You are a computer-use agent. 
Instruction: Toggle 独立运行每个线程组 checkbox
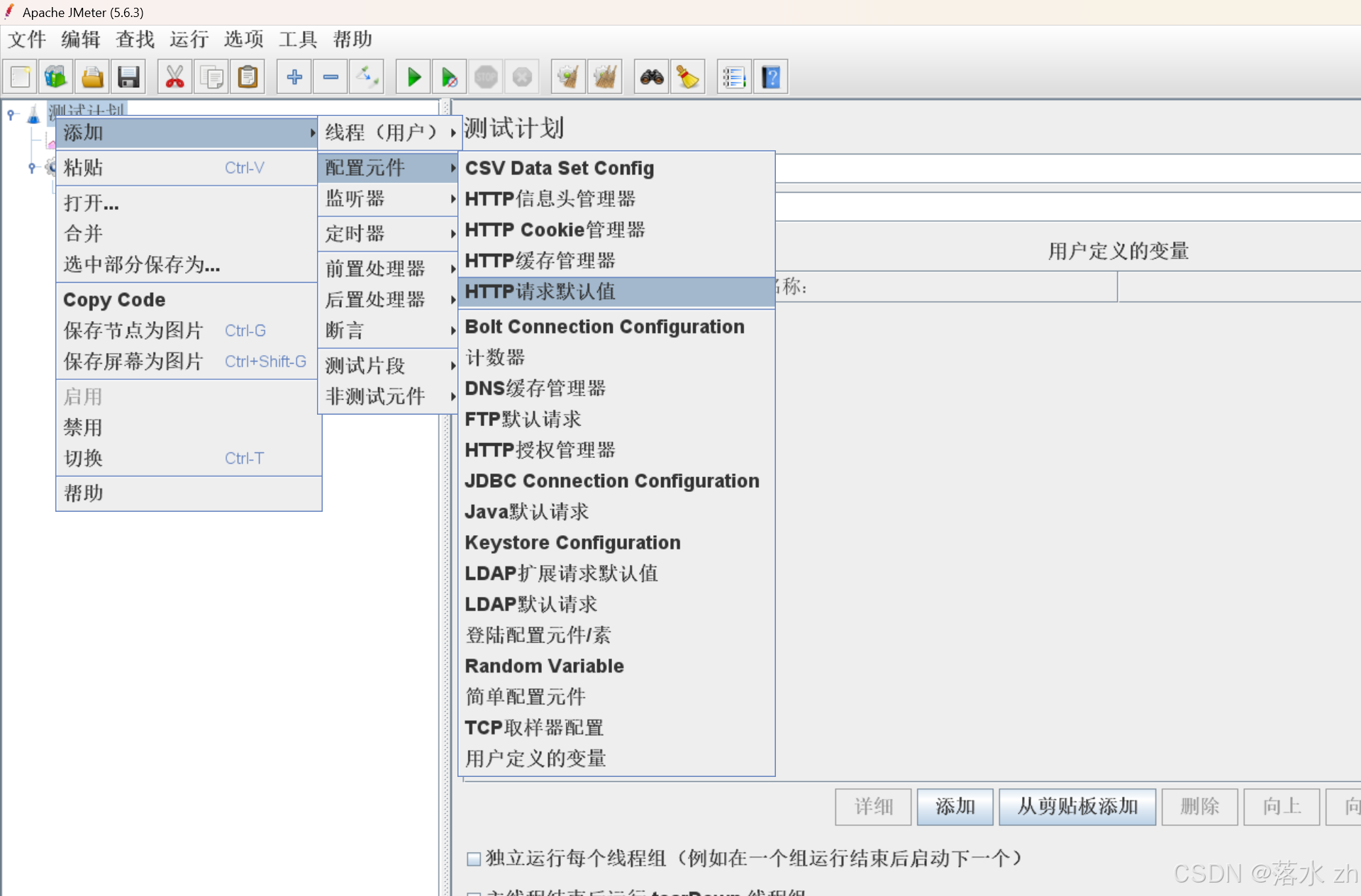coord(474,859)
